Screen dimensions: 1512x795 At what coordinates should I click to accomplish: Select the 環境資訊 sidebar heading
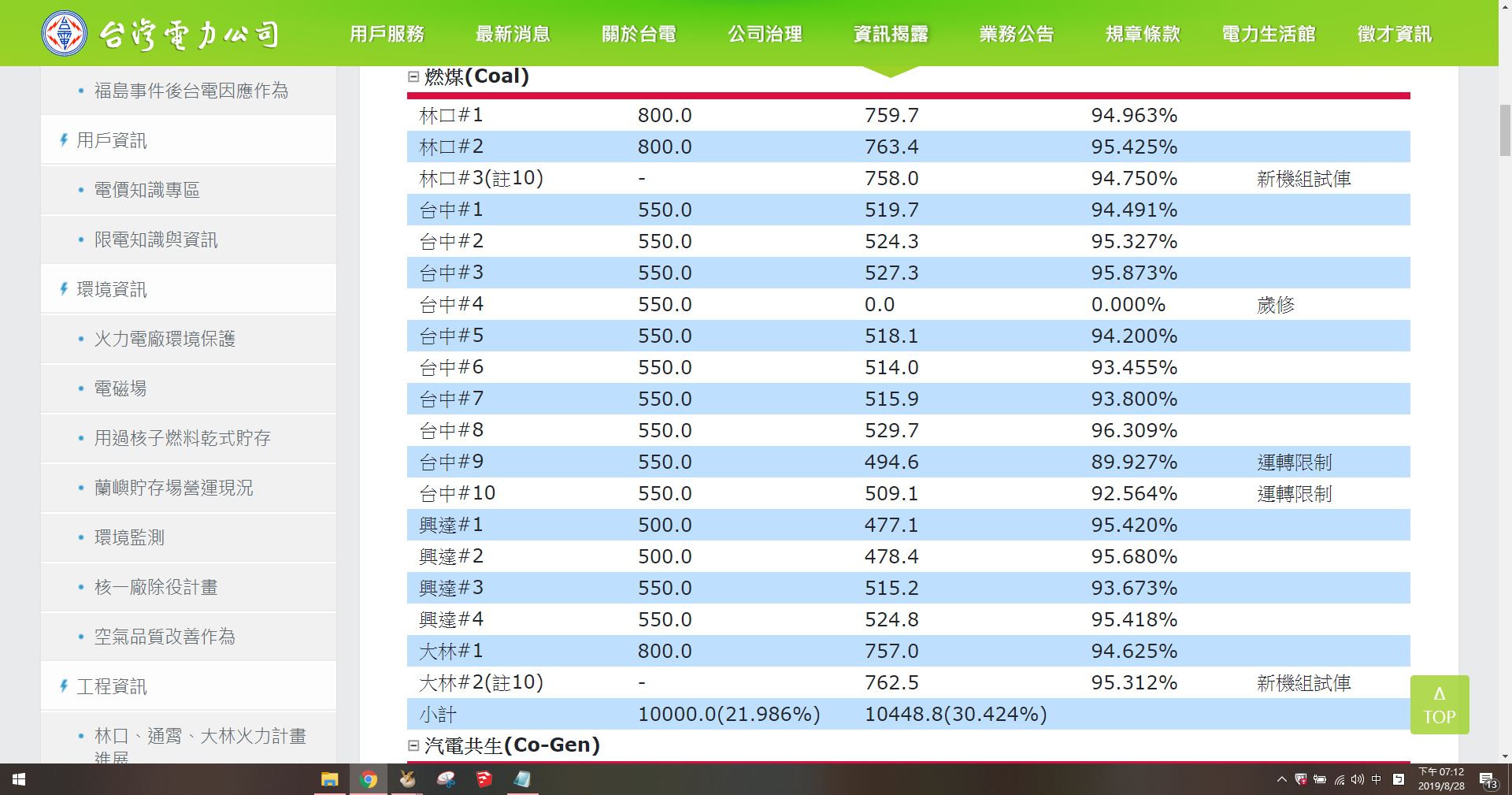(x=111, y=289)
